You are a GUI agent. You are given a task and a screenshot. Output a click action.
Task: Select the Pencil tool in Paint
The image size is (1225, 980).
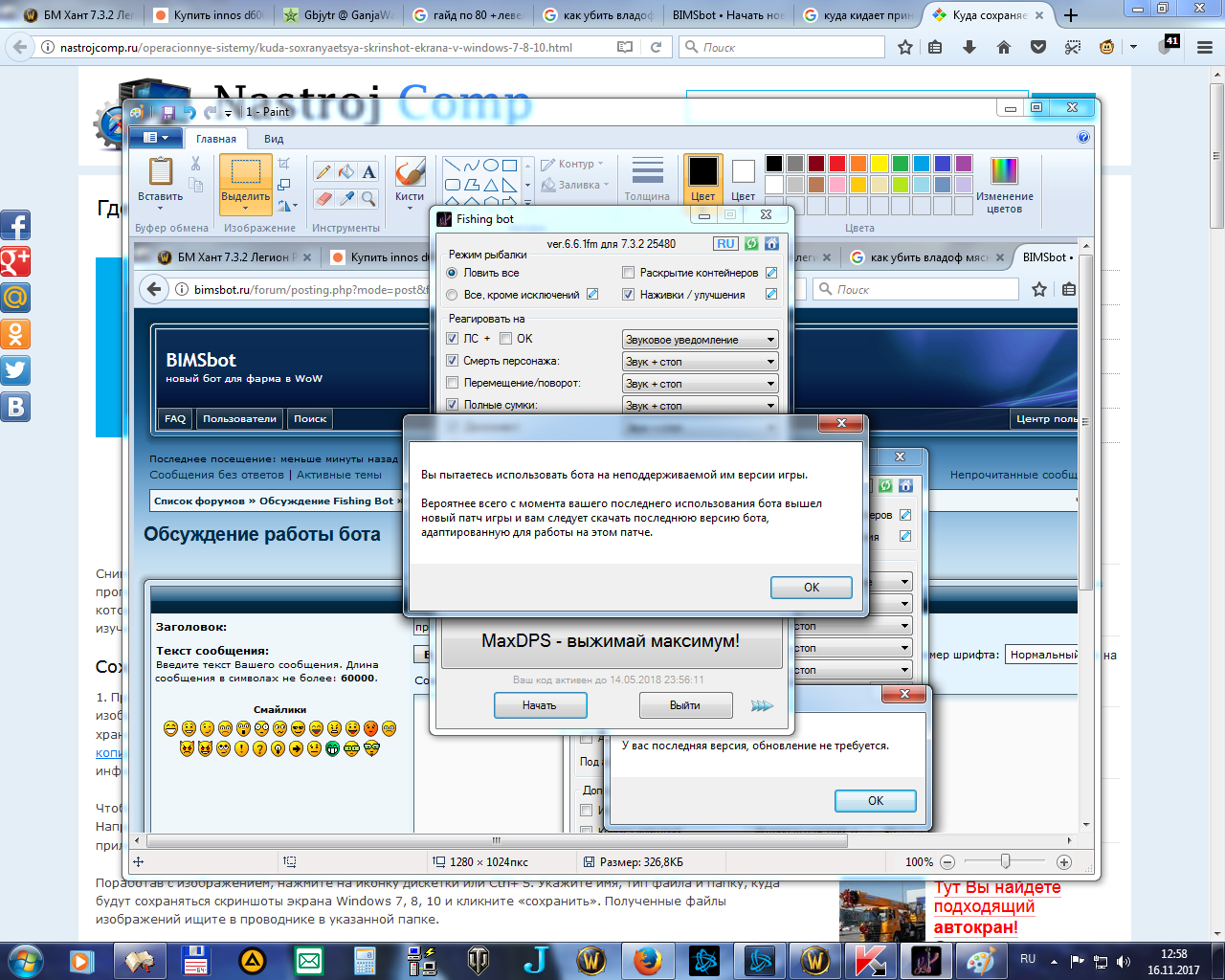point(323,172)
